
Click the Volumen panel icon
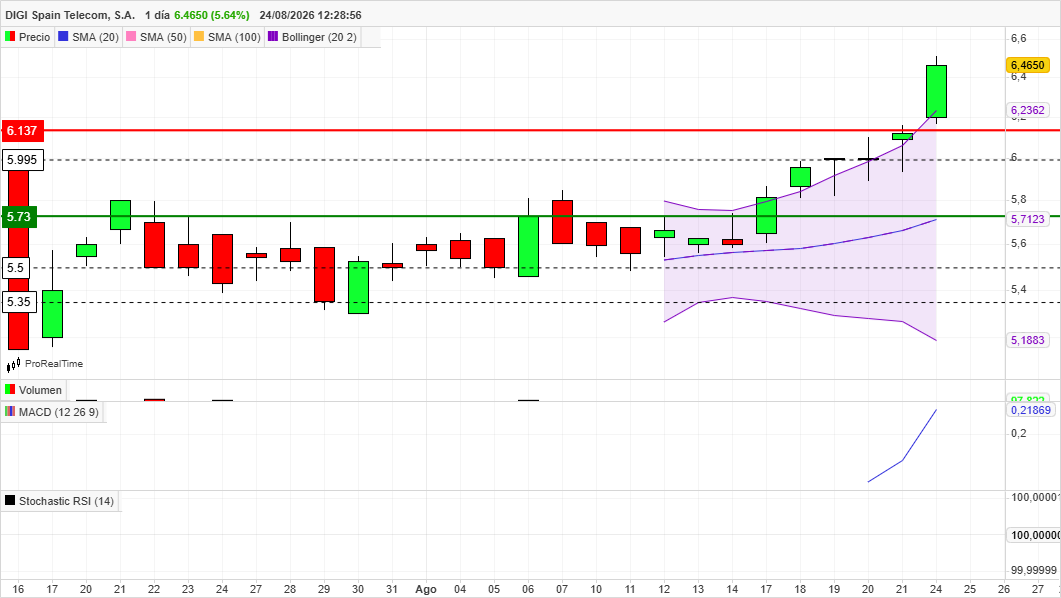(9, 390)
